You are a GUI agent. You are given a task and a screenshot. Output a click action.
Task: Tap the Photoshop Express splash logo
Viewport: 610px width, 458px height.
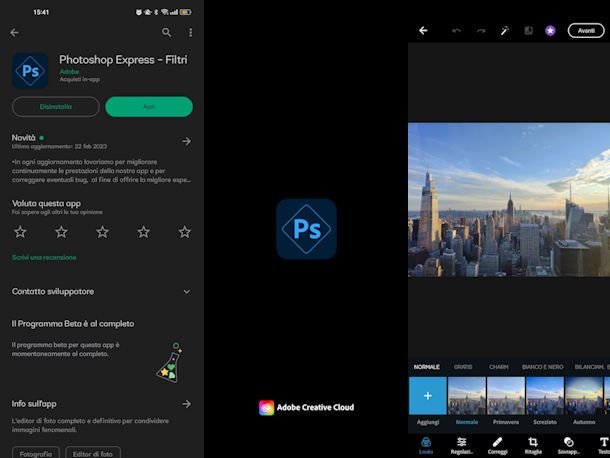coord(306,229)
